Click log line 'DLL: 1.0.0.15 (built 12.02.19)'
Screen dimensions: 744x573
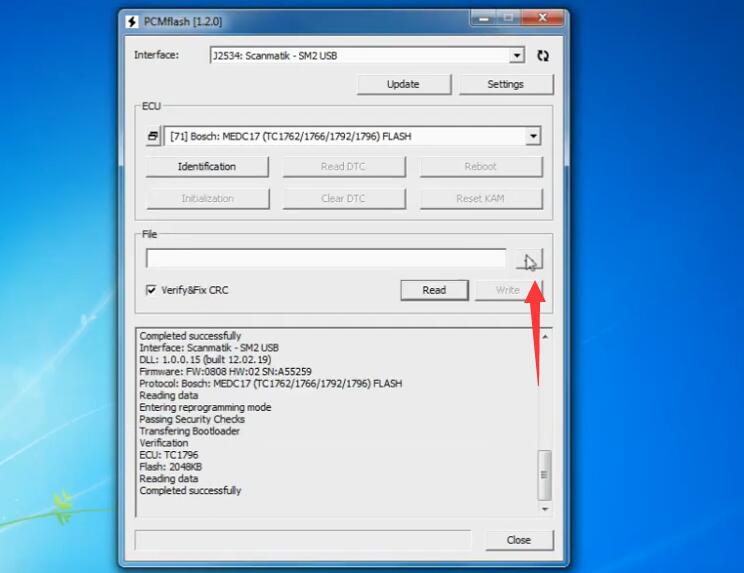pyautogui.click(x=205, y=360)
